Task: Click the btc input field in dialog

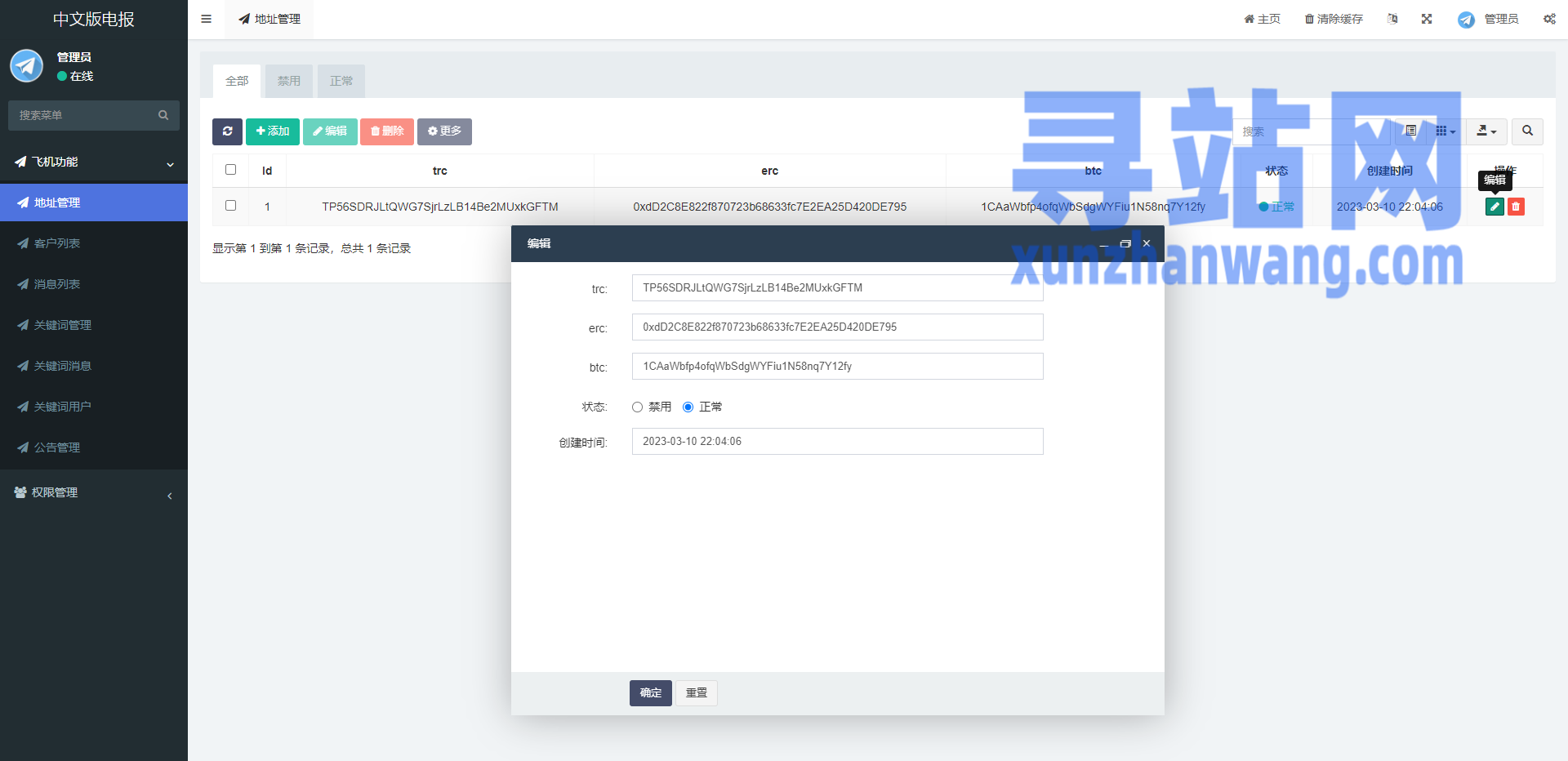Action: (837, 366)
